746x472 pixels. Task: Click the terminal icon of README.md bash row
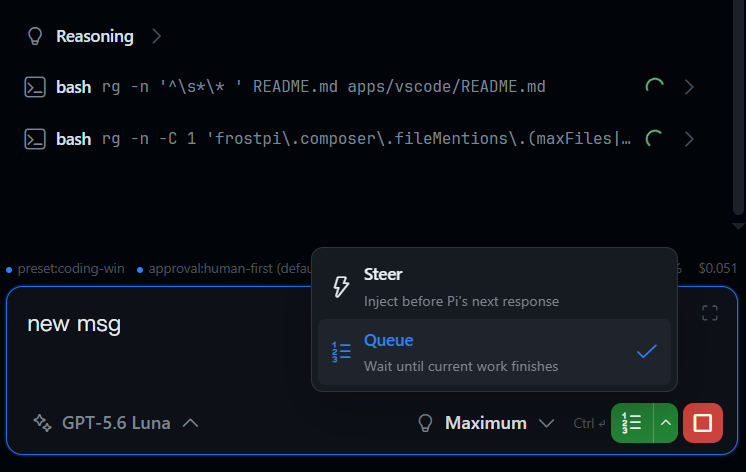click(35, 87)
